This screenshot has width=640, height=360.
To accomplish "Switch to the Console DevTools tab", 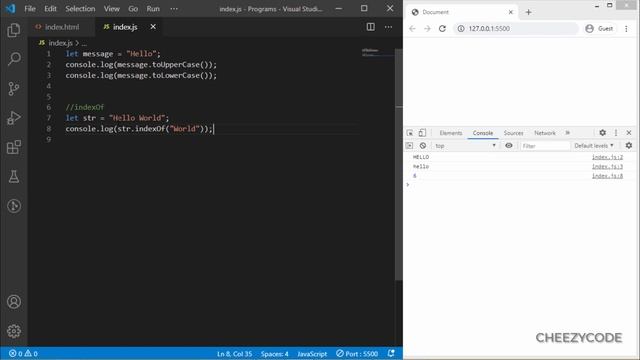I will point(483,133).
